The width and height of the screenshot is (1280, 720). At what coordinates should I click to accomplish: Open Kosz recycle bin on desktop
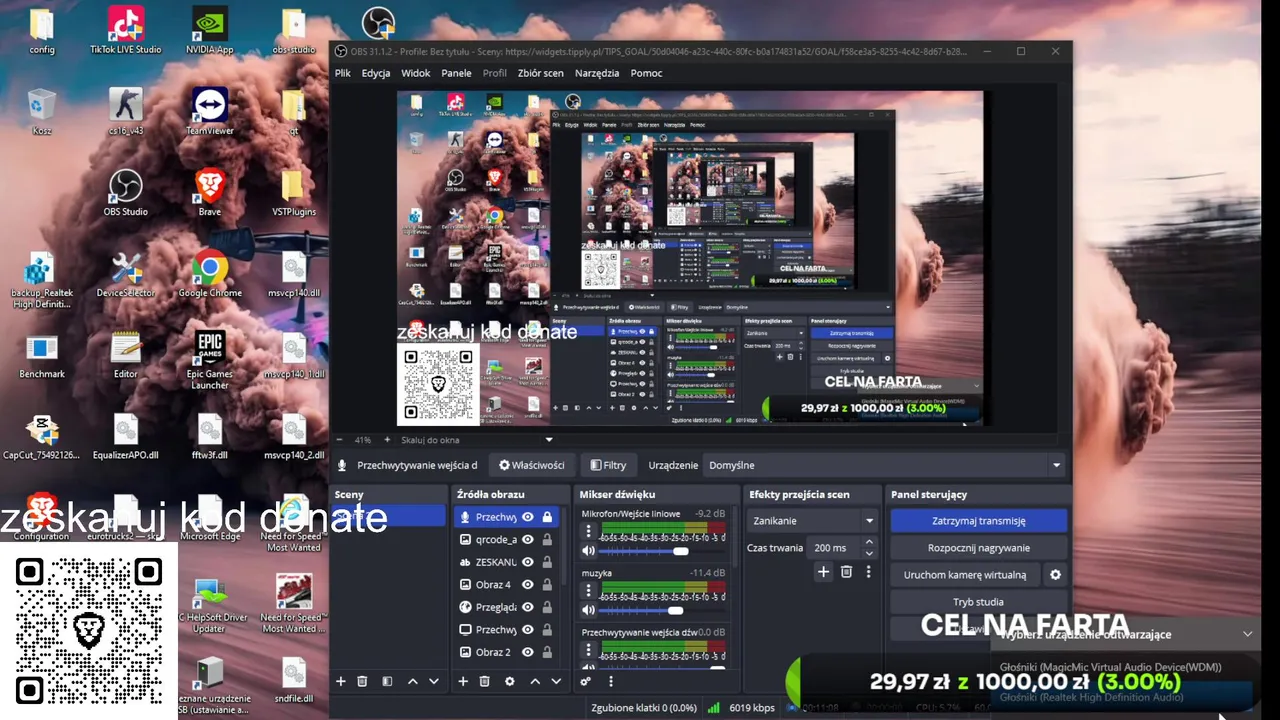pos(42,111)
